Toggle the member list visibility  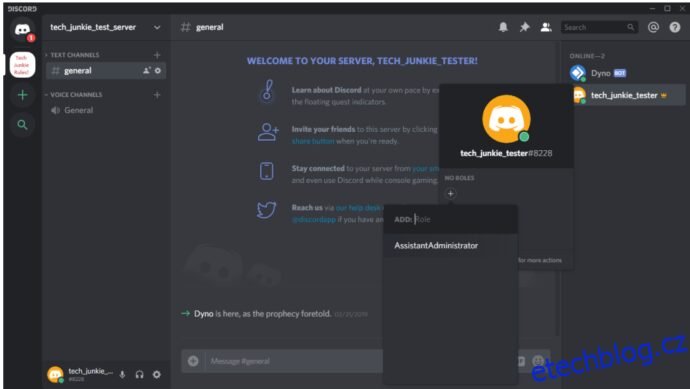(546, 27)
